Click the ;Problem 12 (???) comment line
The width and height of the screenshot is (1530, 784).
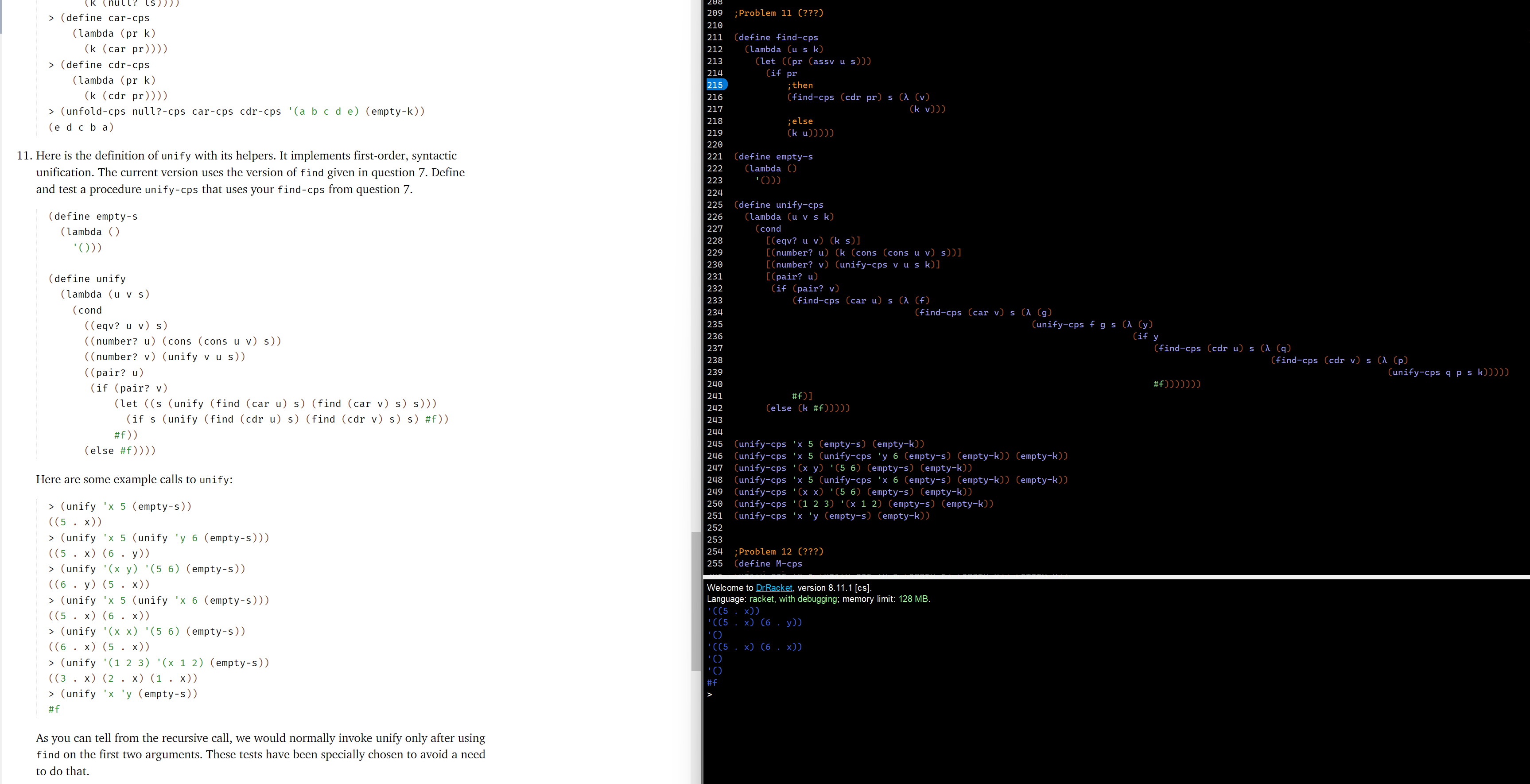(x=777, y=551)
